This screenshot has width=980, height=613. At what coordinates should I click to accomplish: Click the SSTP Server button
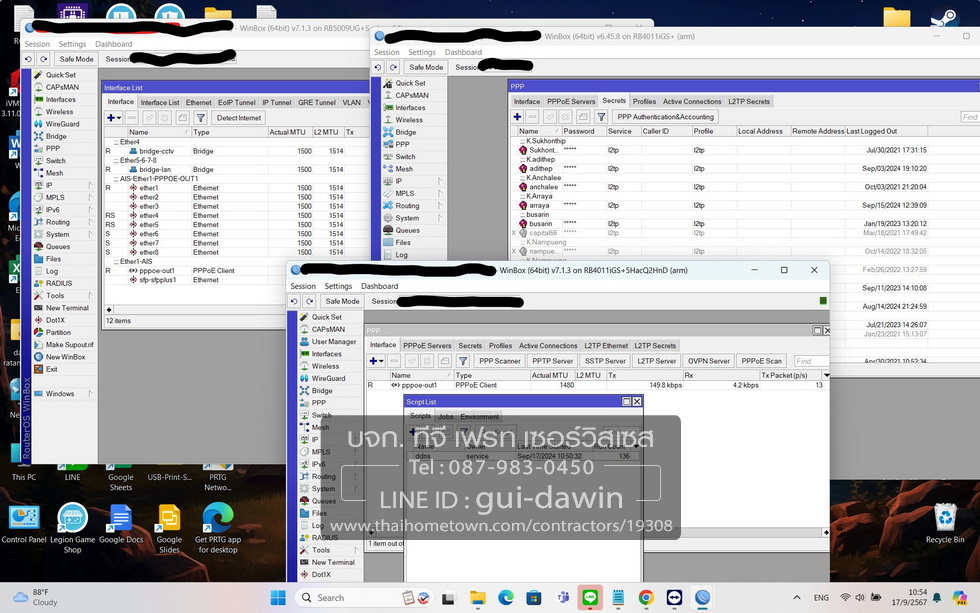[605, 361]
